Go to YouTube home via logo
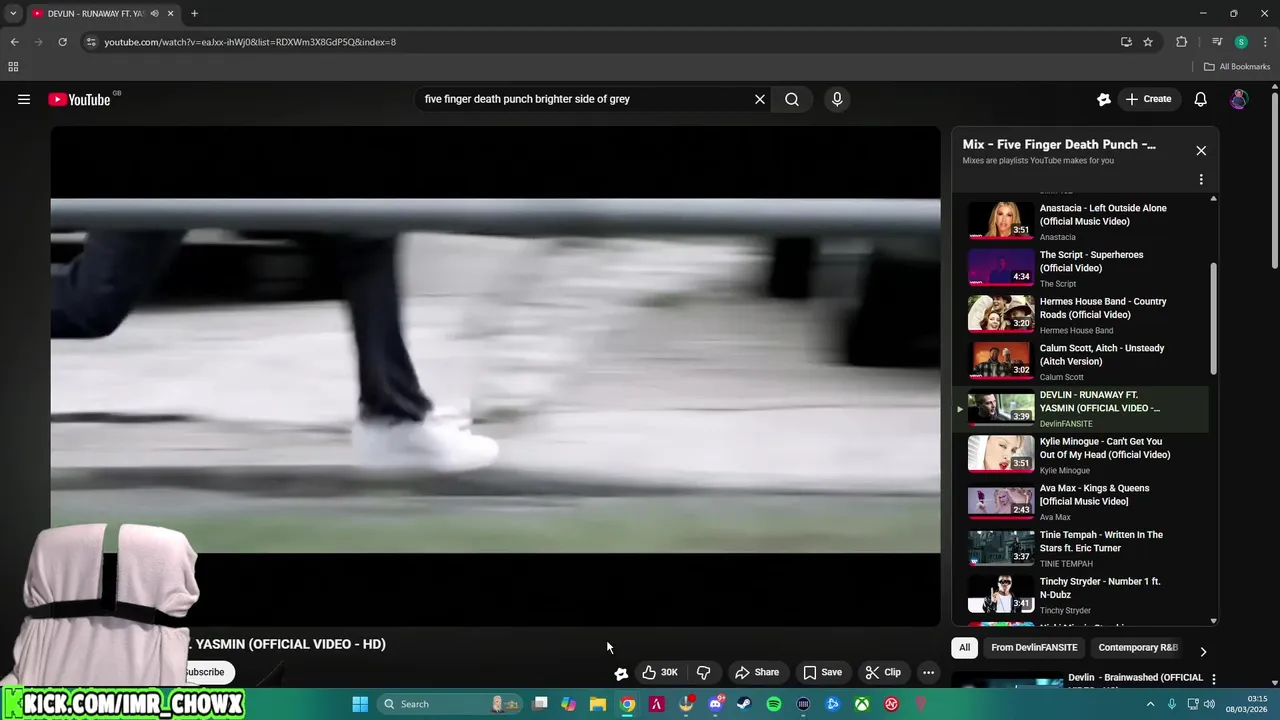Screen dimensions: 1280x720 [79, 99]
